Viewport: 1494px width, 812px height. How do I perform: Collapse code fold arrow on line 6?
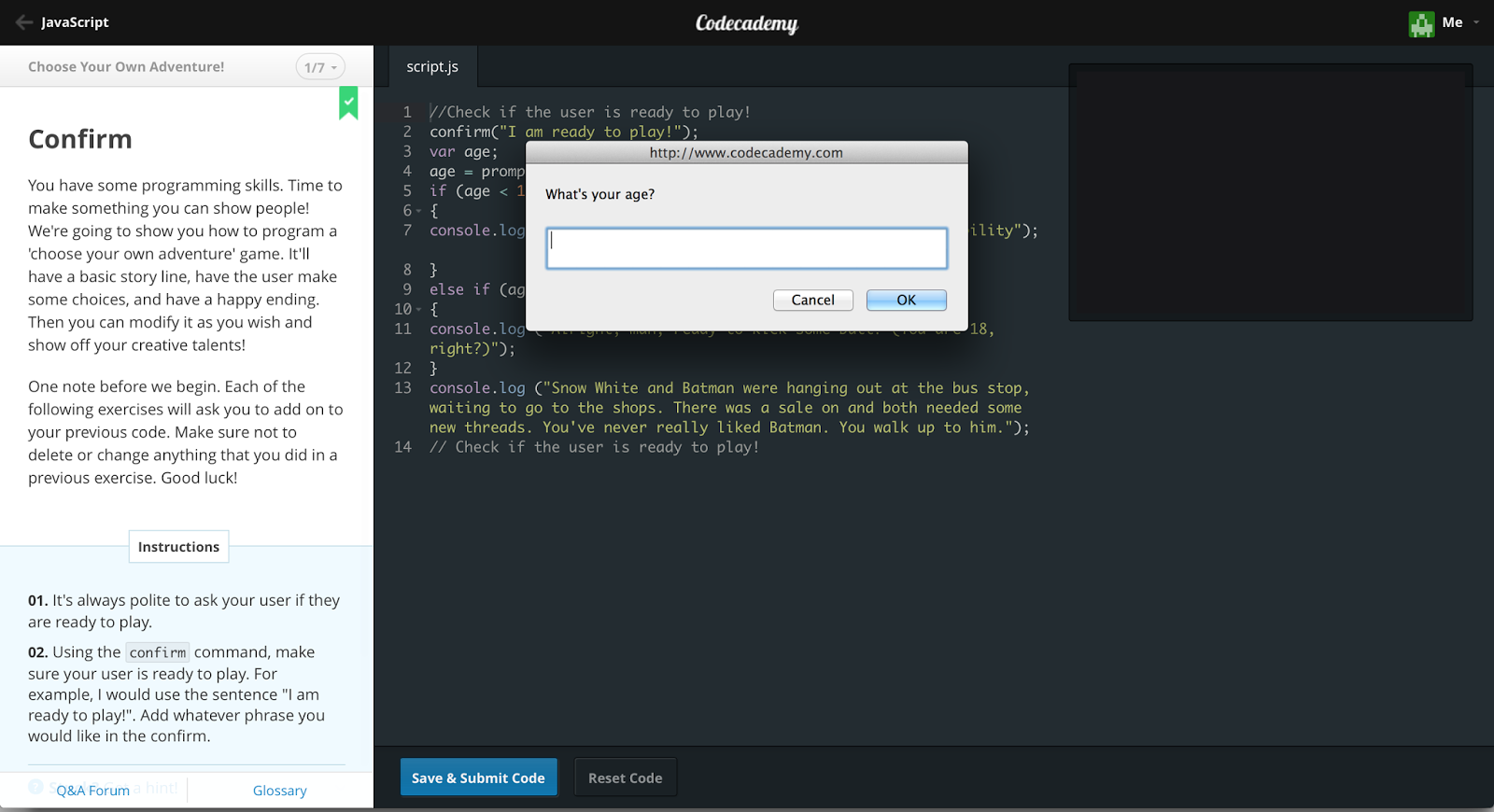(419, 211)
